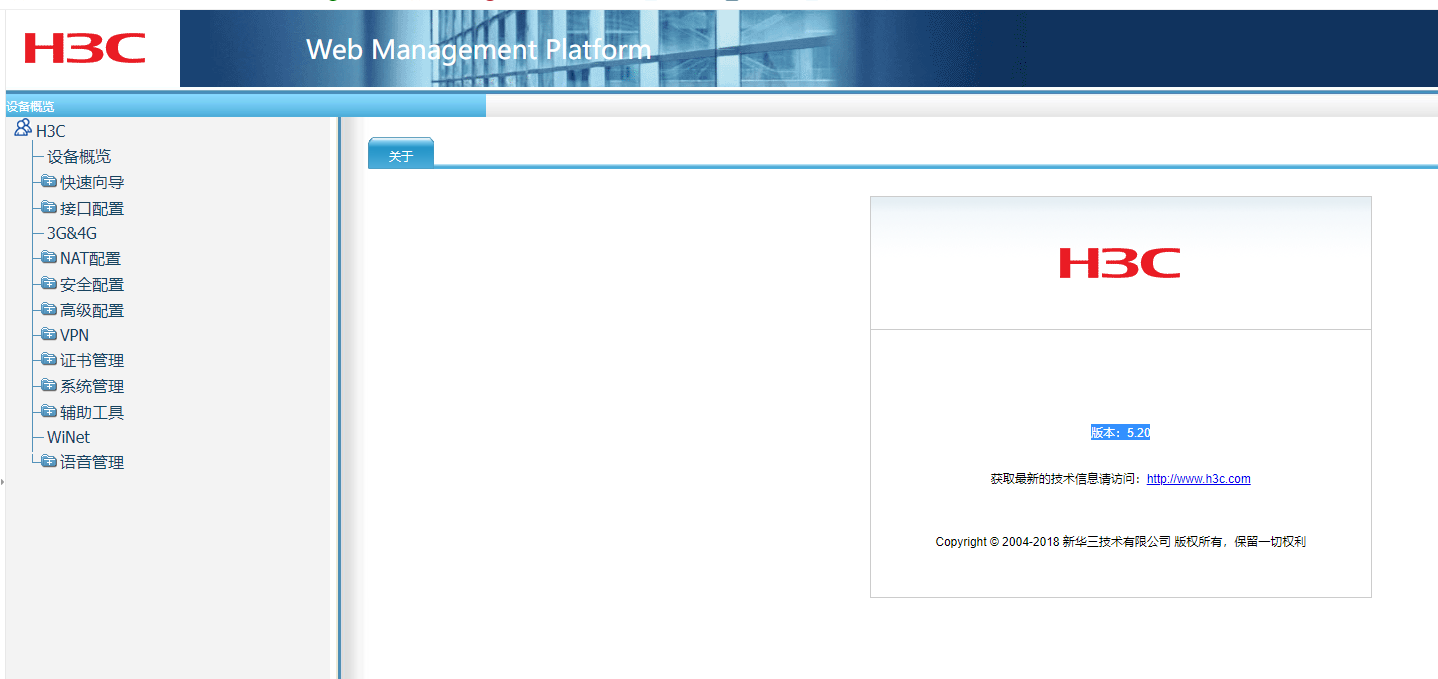Open the WiNet tree item
This screenshot has height=679, width=1438.
coord(68,437)
